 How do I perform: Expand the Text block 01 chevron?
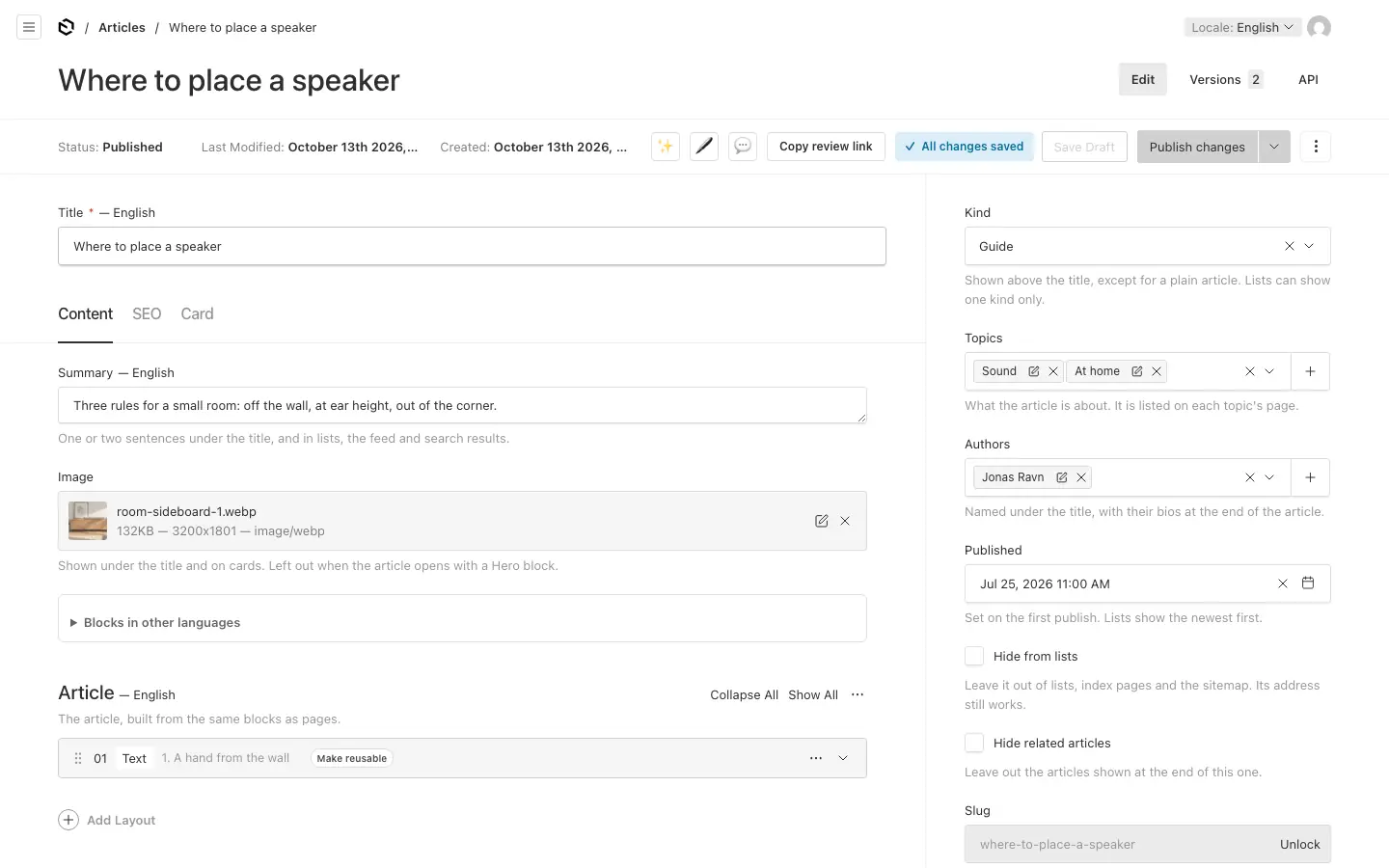coord(843,758)
